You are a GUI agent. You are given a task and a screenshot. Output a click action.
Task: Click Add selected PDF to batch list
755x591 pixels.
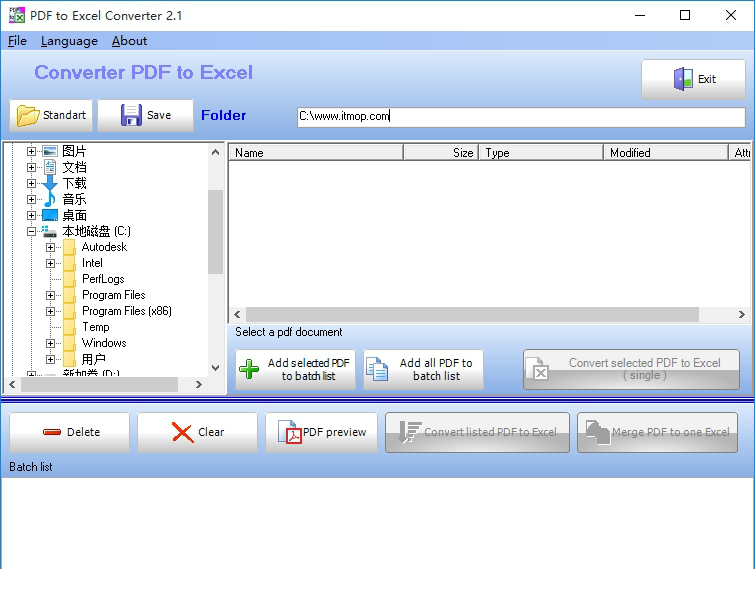[x=296, y=369]
